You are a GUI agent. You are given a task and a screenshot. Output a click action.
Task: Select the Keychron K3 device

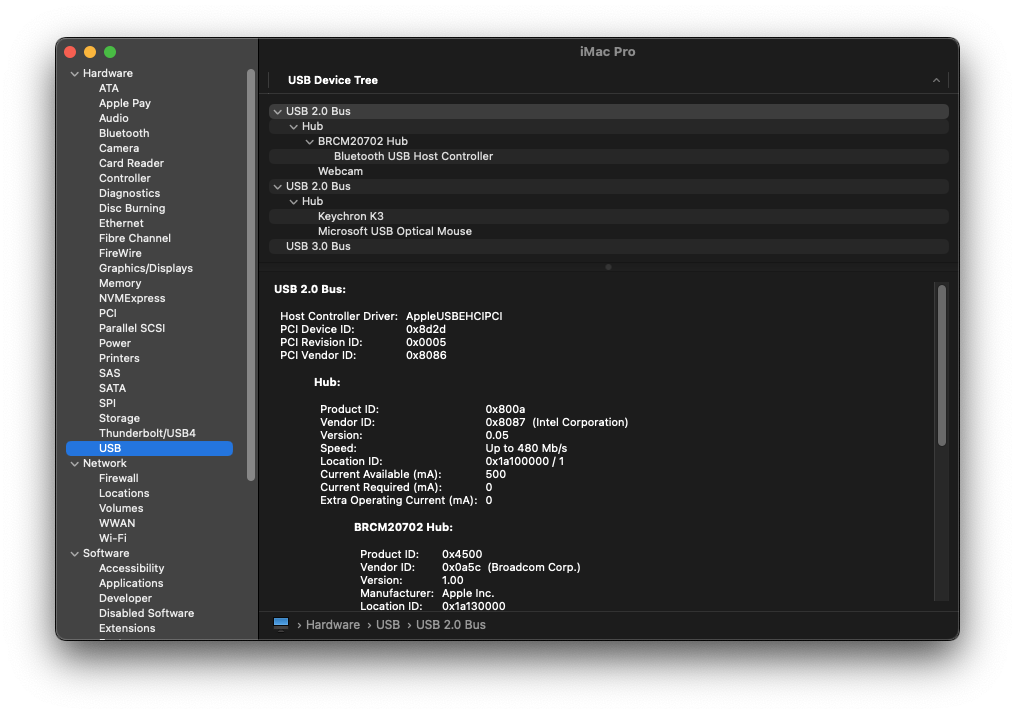coord(608,216)
